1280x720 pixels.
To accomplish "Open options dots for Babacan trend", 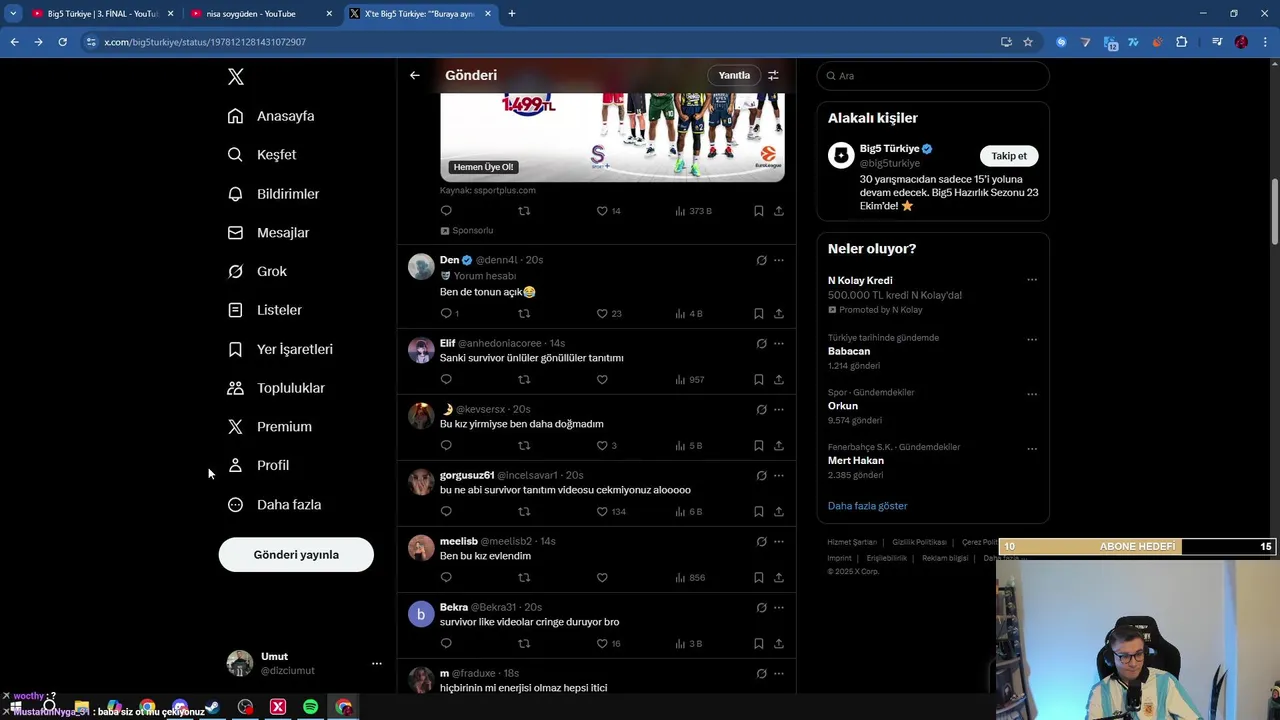I will click(1032, 340).
